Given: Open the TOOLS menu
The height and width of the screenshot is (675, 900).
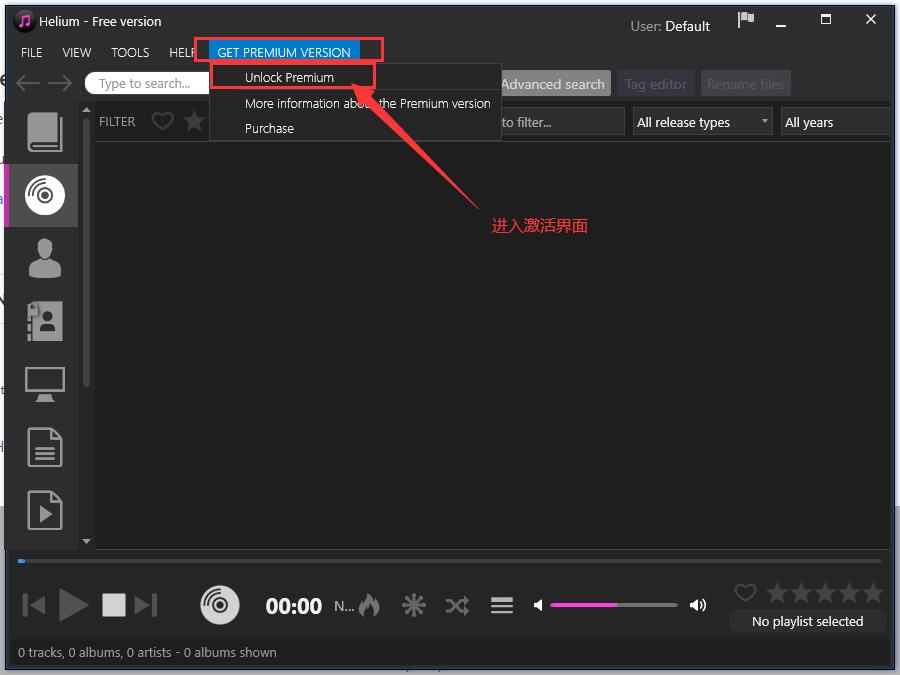Looking at the screenshot, I should (130, 53).
